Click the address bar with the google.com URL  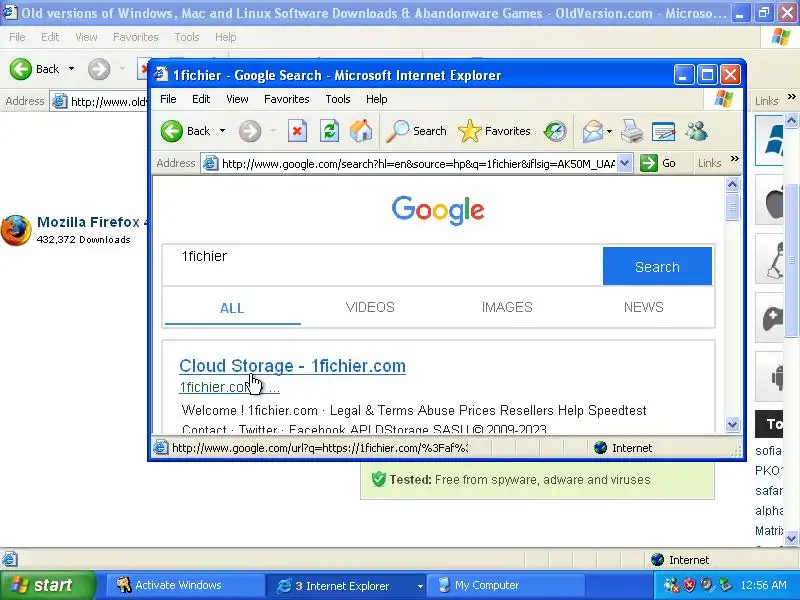point(417,163)
